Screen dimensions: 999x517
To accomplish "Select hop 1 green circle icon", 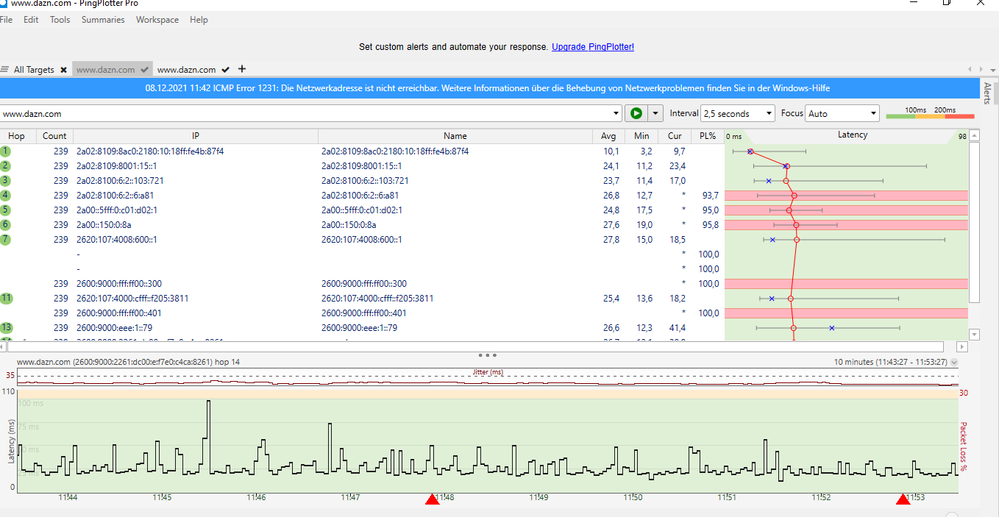I will click(6, 151).
